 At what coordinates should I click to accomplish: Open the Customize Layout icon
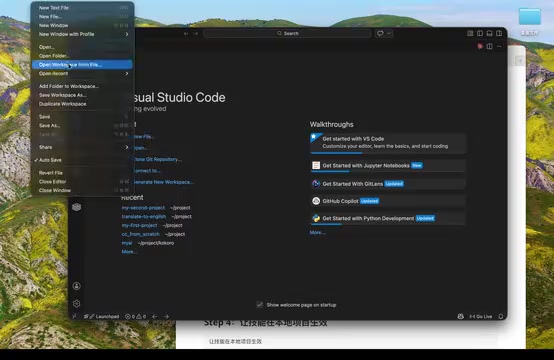470,33
